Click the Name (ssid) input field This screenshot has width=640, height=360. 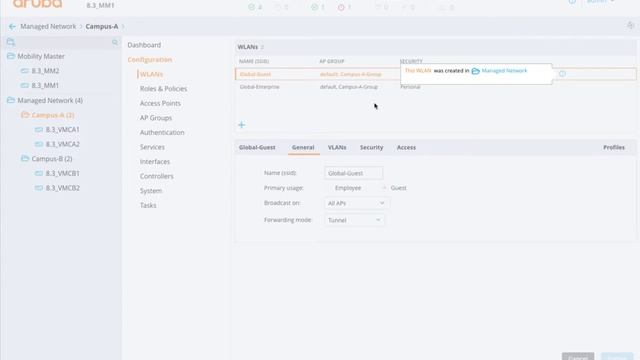(x=353, y=173)
